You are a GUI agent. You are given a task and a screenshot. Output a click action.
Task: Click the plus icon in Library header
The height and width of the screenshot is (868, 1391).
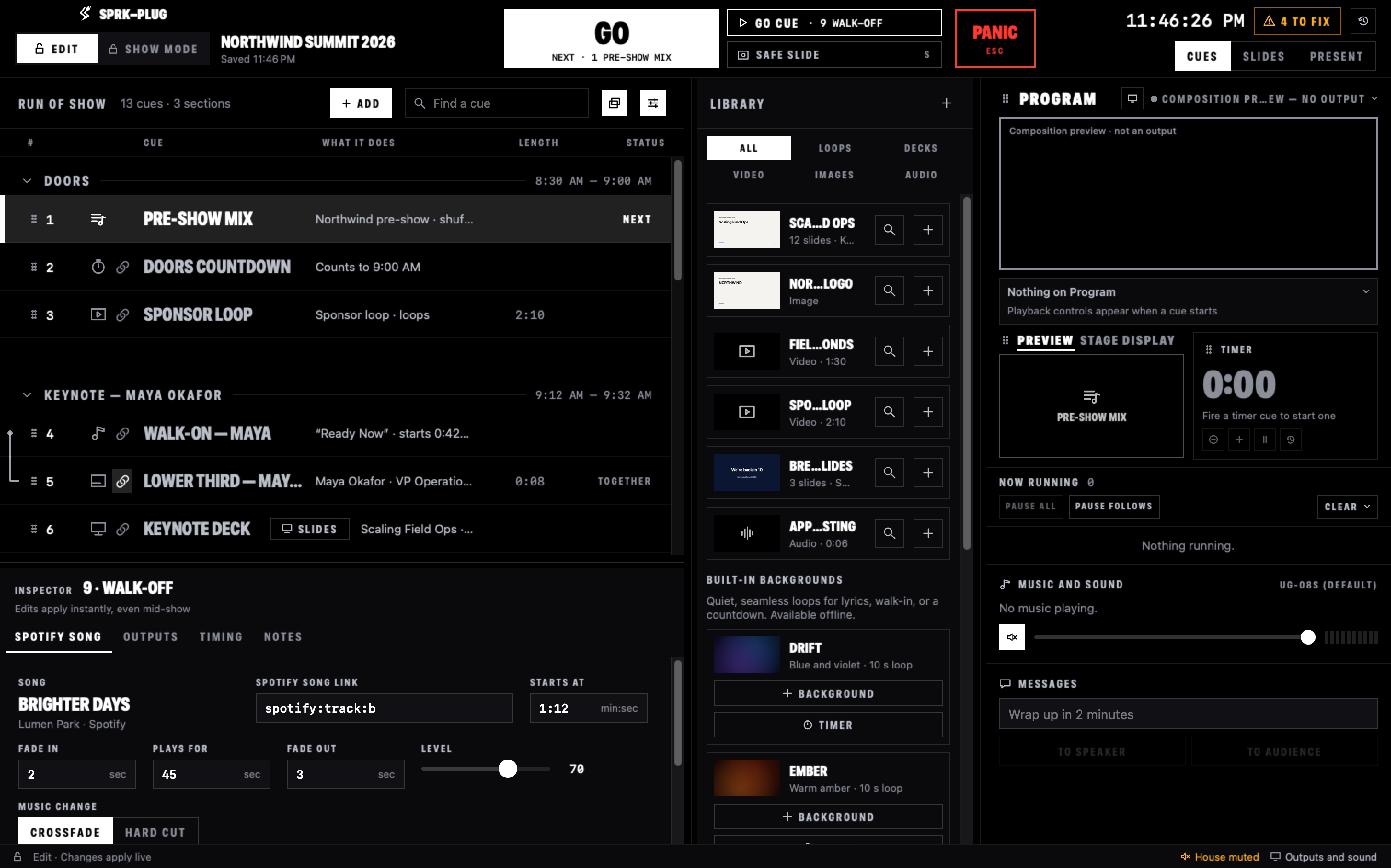(x=947, y=103)
